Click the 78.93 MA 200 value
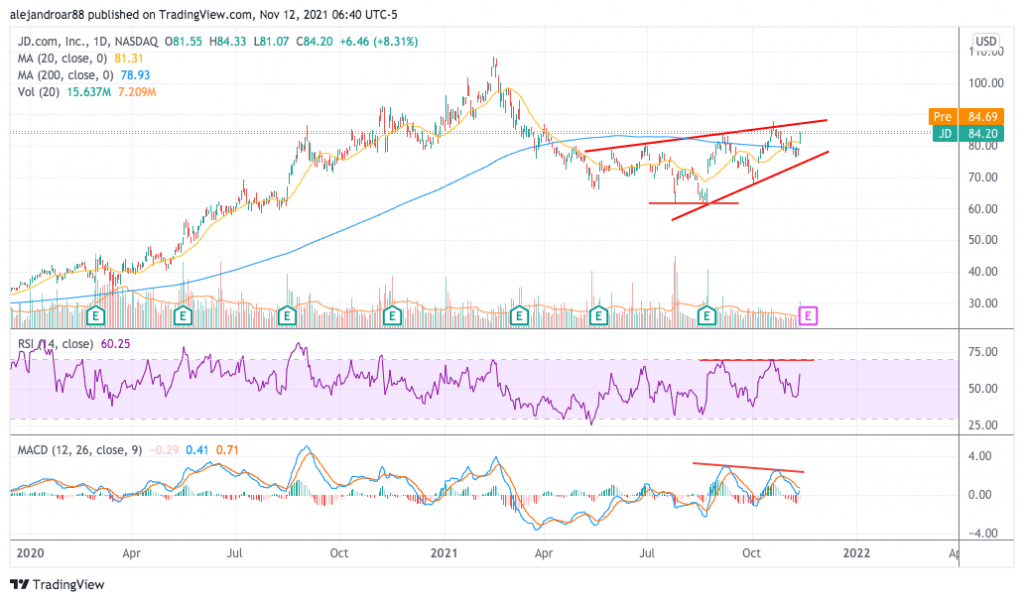Image resolution: width=1024 pixels, height=602 pixels. tap(135, 75)
